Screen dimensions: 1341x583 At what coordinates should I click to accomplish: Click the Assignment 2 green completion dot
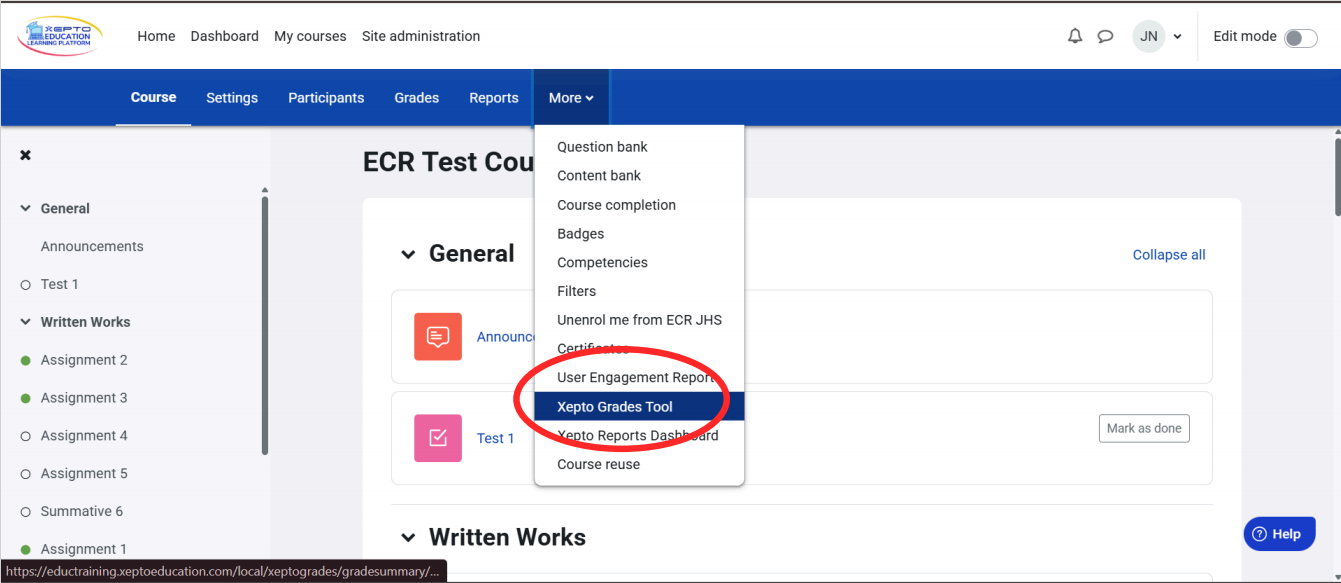pyautogui.click(x=26, y=360)
